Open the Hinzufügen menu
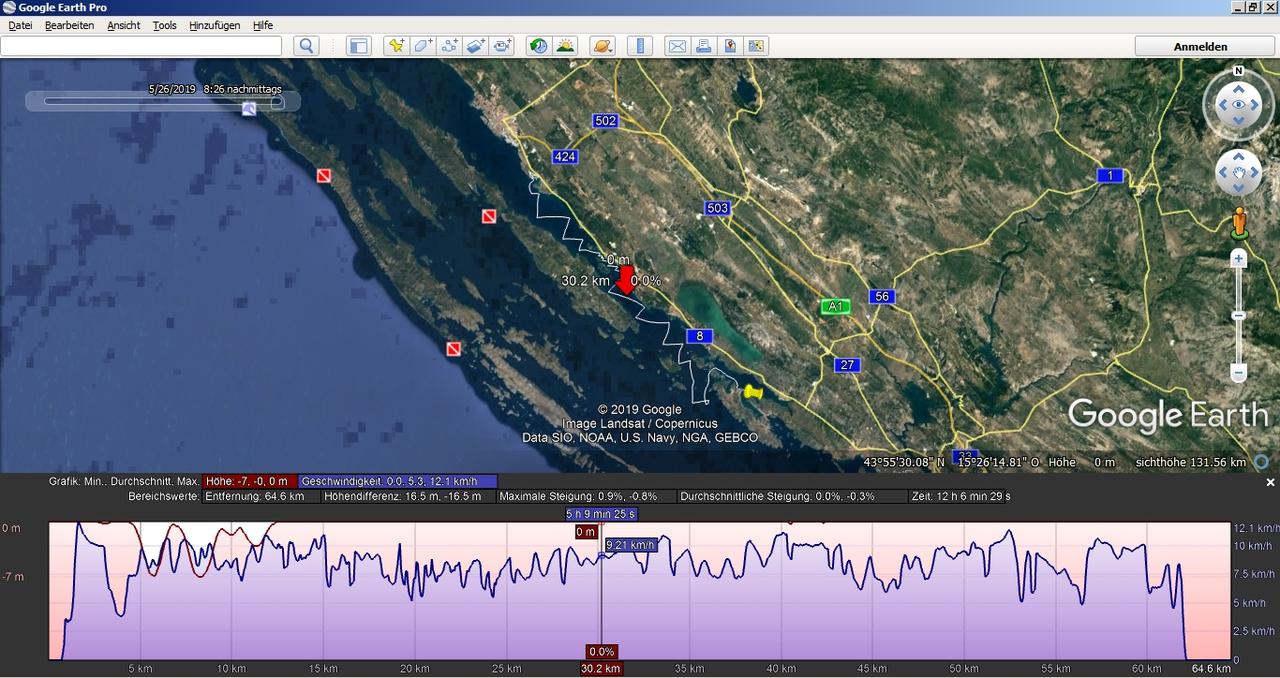This screenshot has height=678, width=1280. pos(215,25)
